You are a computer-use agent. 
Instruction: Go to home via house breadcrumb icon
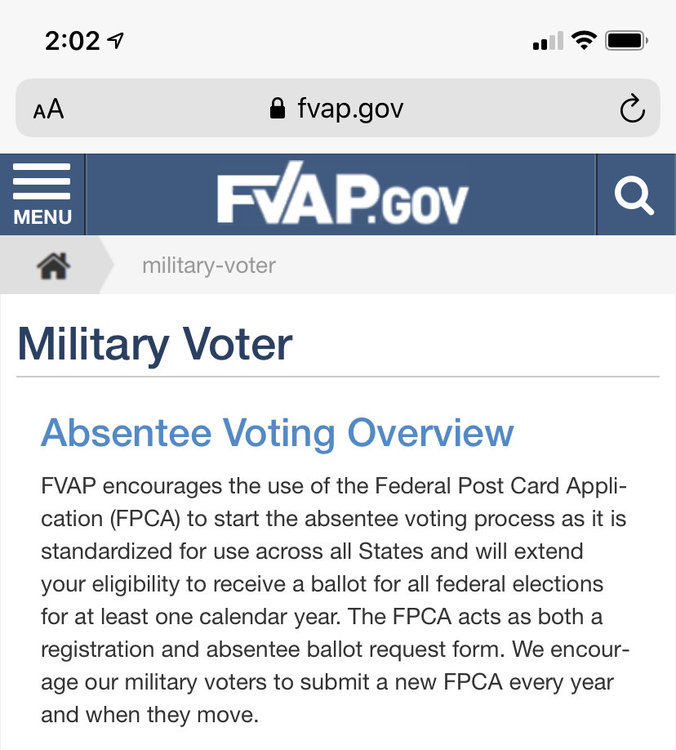(x=51, y=265)
